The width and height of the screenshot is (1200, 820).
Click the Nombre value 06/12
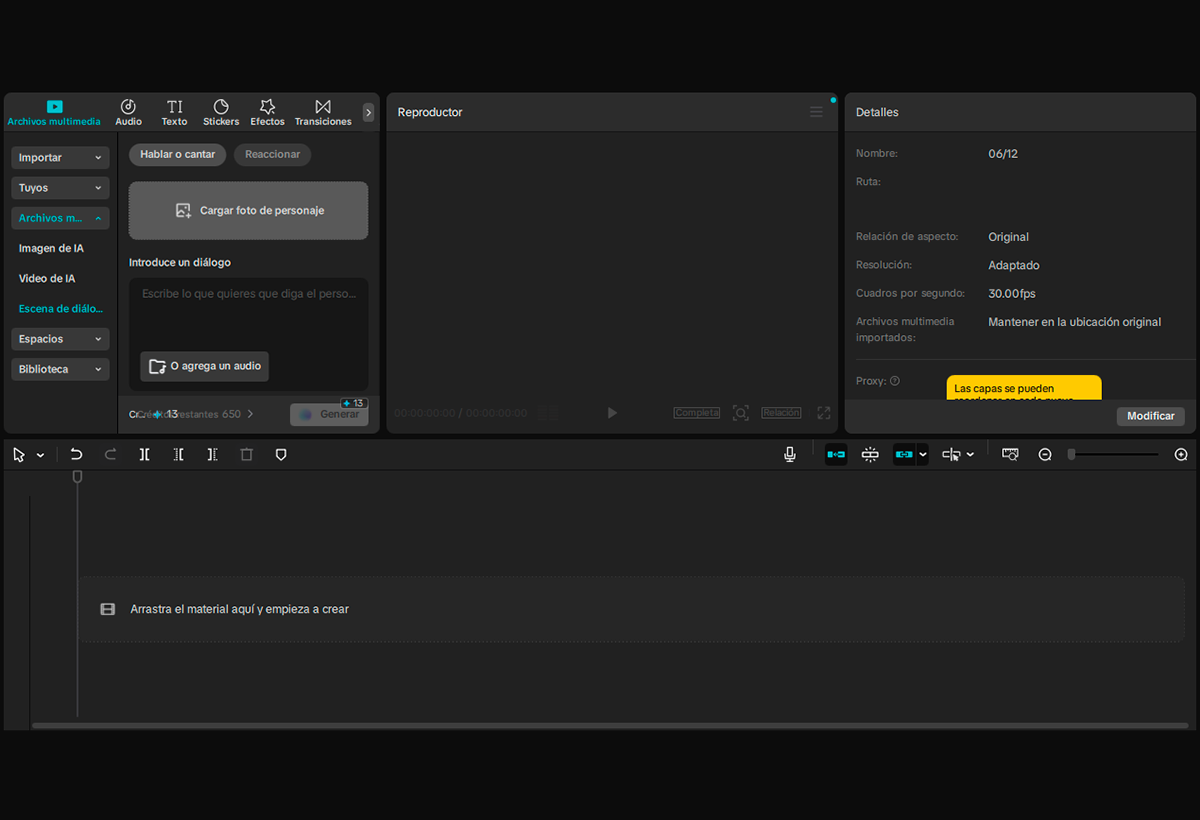[1003, 154]
